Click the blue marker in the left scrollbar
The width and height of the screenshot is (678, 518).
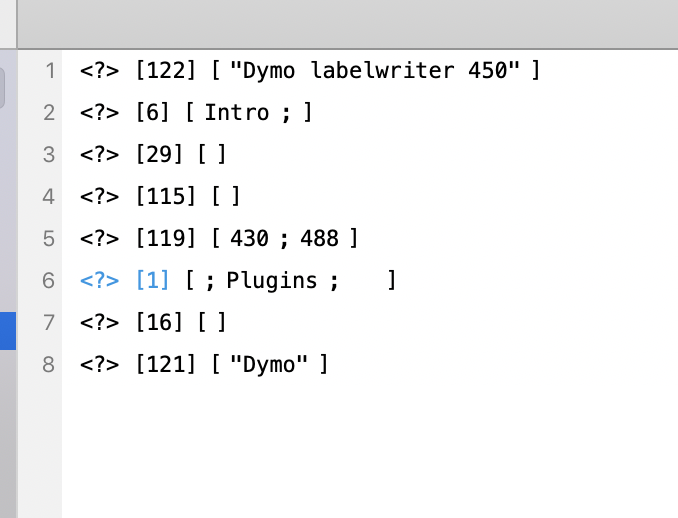tap(8, 331)
